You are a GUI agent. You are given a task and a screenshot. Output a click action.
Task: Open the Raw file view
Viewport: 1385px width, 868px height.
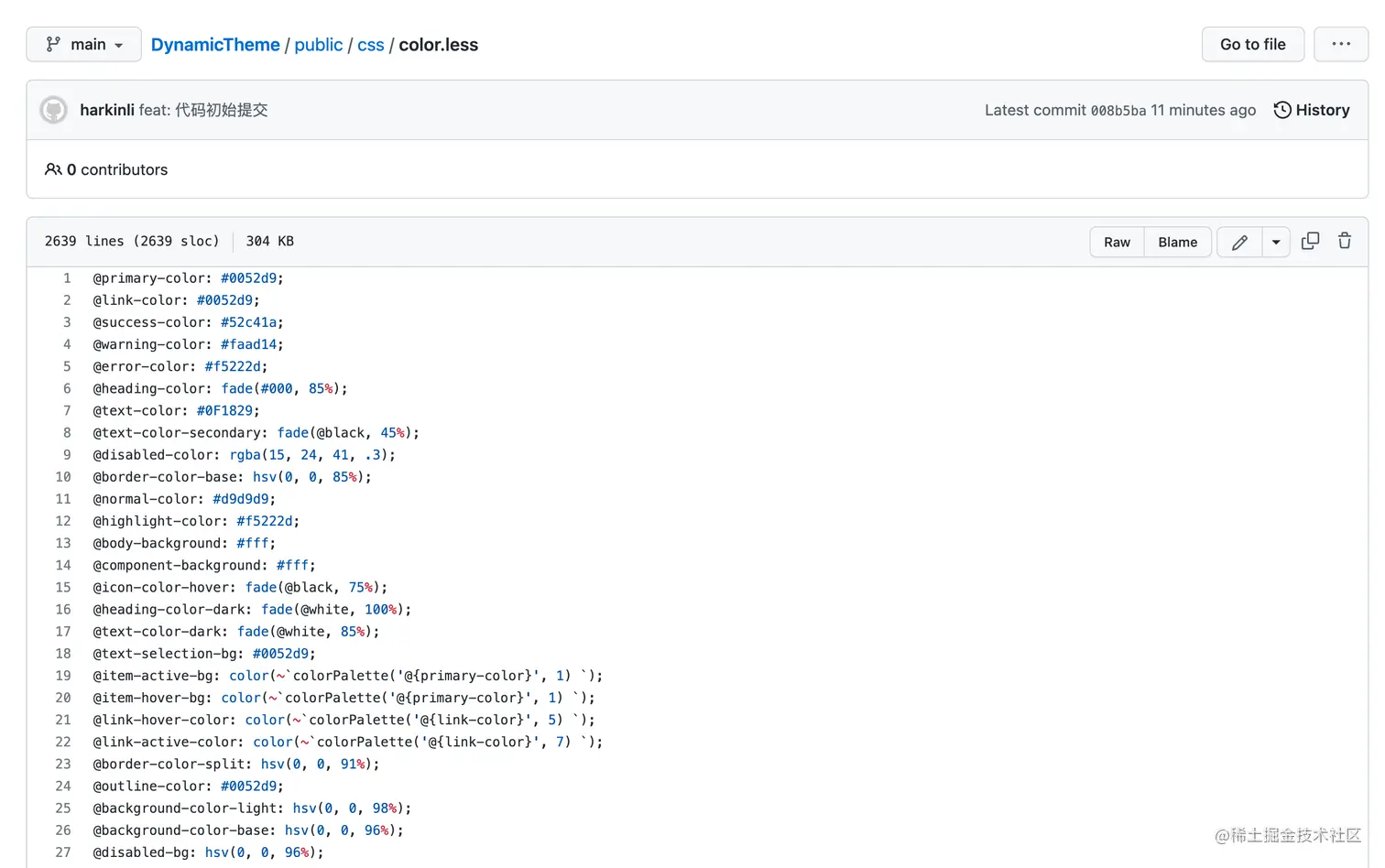[x=1117, y=243]
